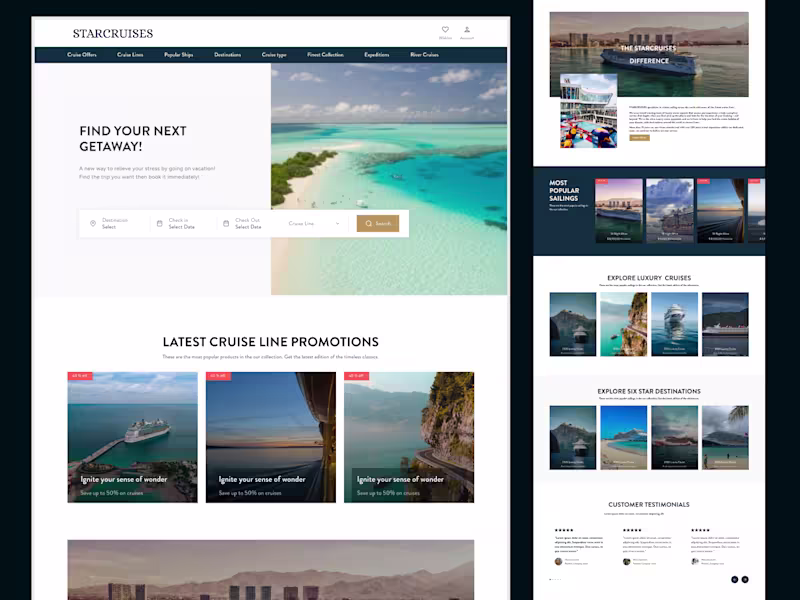Open the Finest Collection menu item
Viewport: 800px width, 600px height.
tap(325, 55)
